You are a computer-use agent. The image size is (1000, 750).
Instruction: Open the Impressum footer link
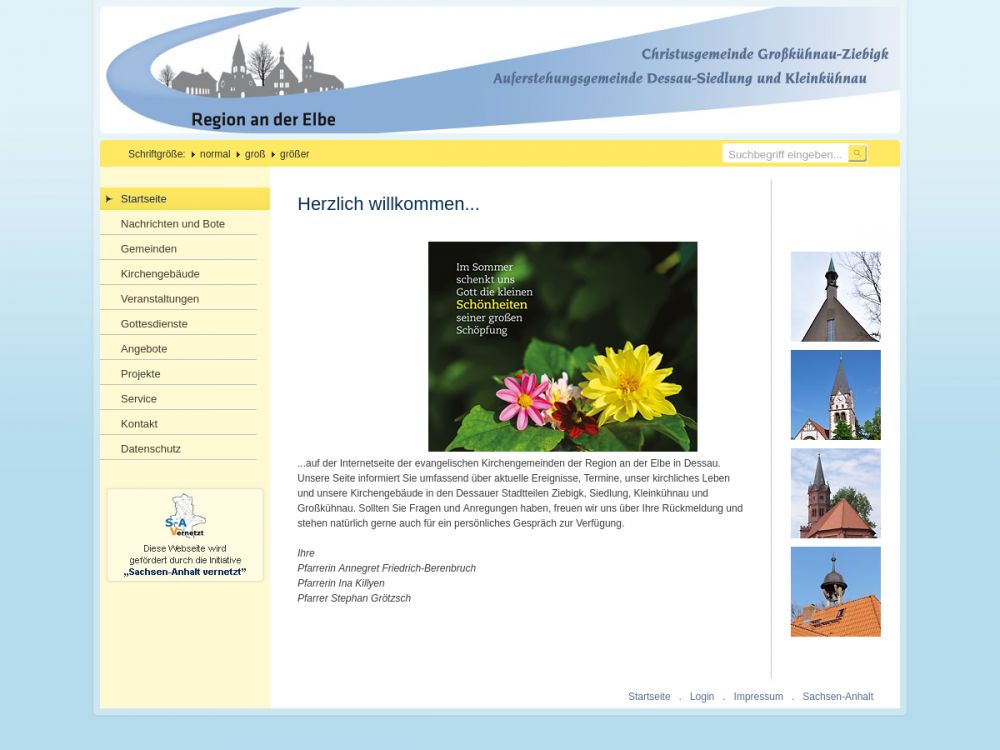(758, 697)
